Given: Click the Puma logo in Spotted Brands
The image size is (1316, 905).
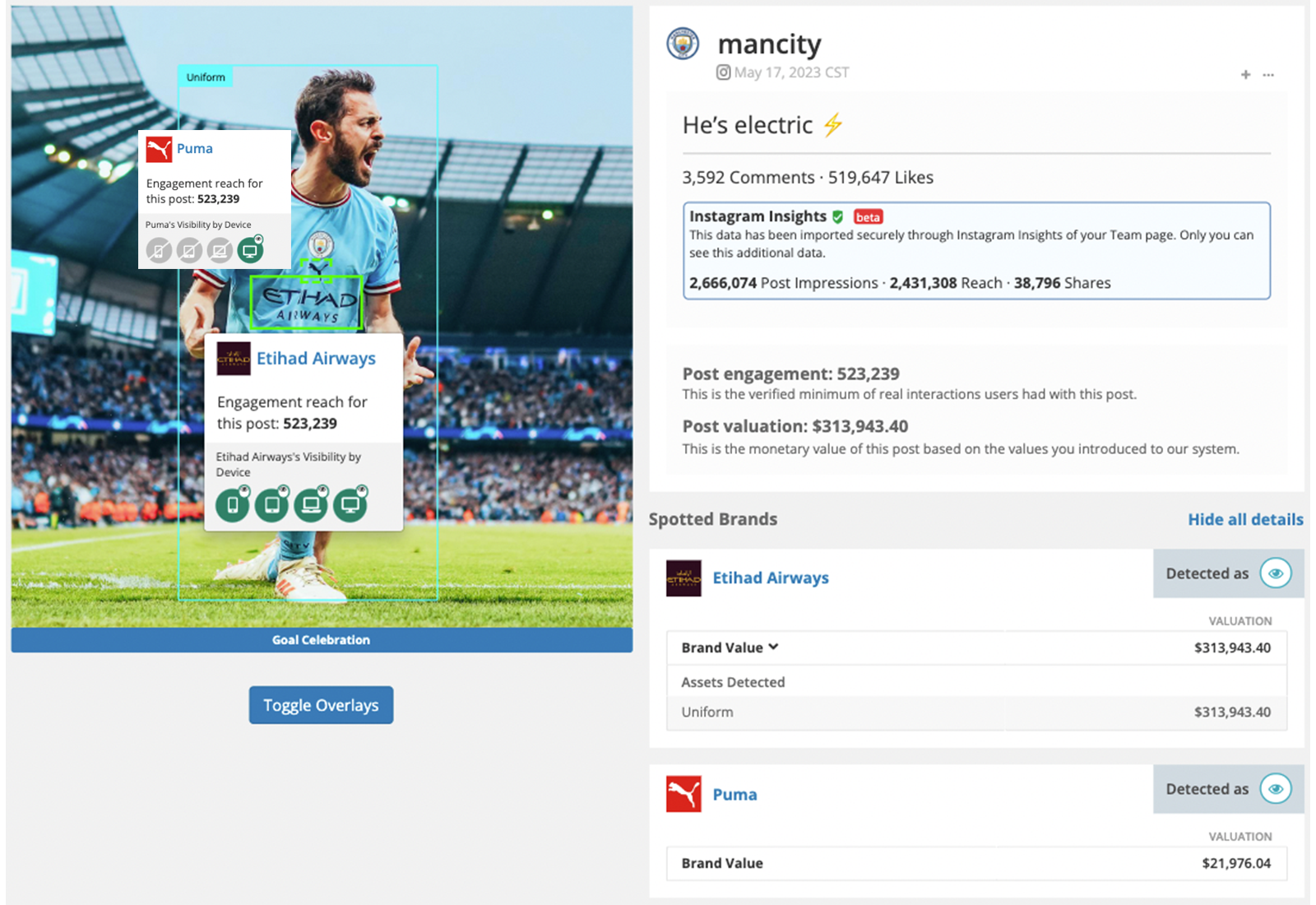Looking at the screenshot, I should [x=683, y=794].
